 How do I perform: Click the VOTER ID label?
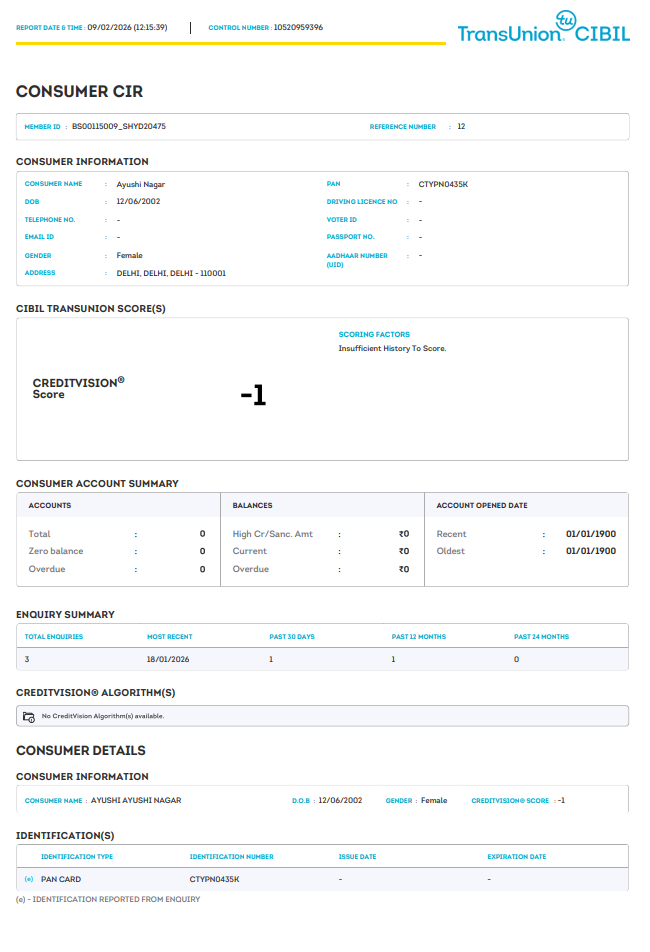click(342, 220)
